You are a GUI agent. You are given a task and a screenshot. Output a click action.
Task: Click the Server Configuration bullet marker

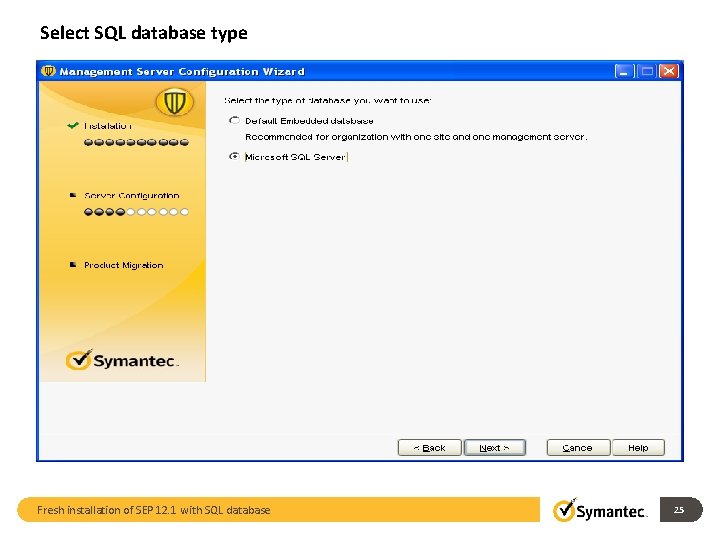click(x=73, y=195)
